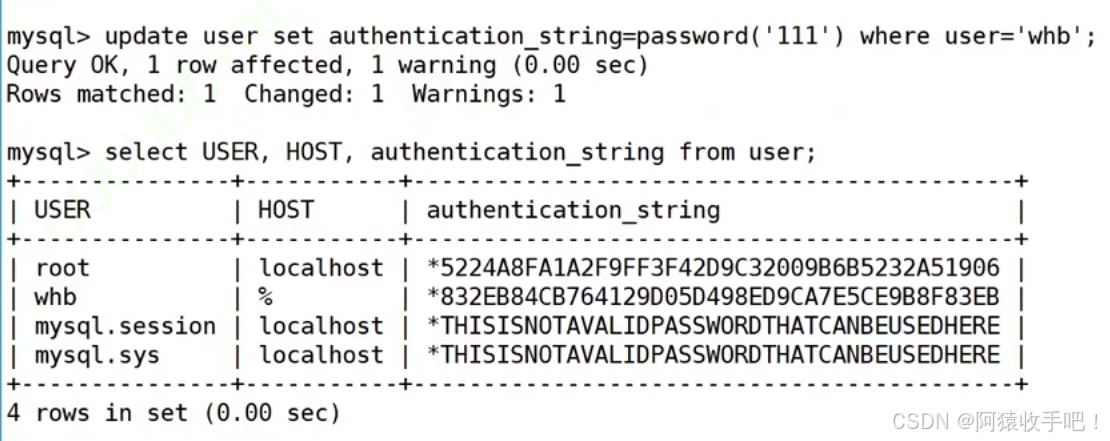
Task: Click mysql.session's THISISNOTAVALIDPASSWORD string
Action: 714,326
